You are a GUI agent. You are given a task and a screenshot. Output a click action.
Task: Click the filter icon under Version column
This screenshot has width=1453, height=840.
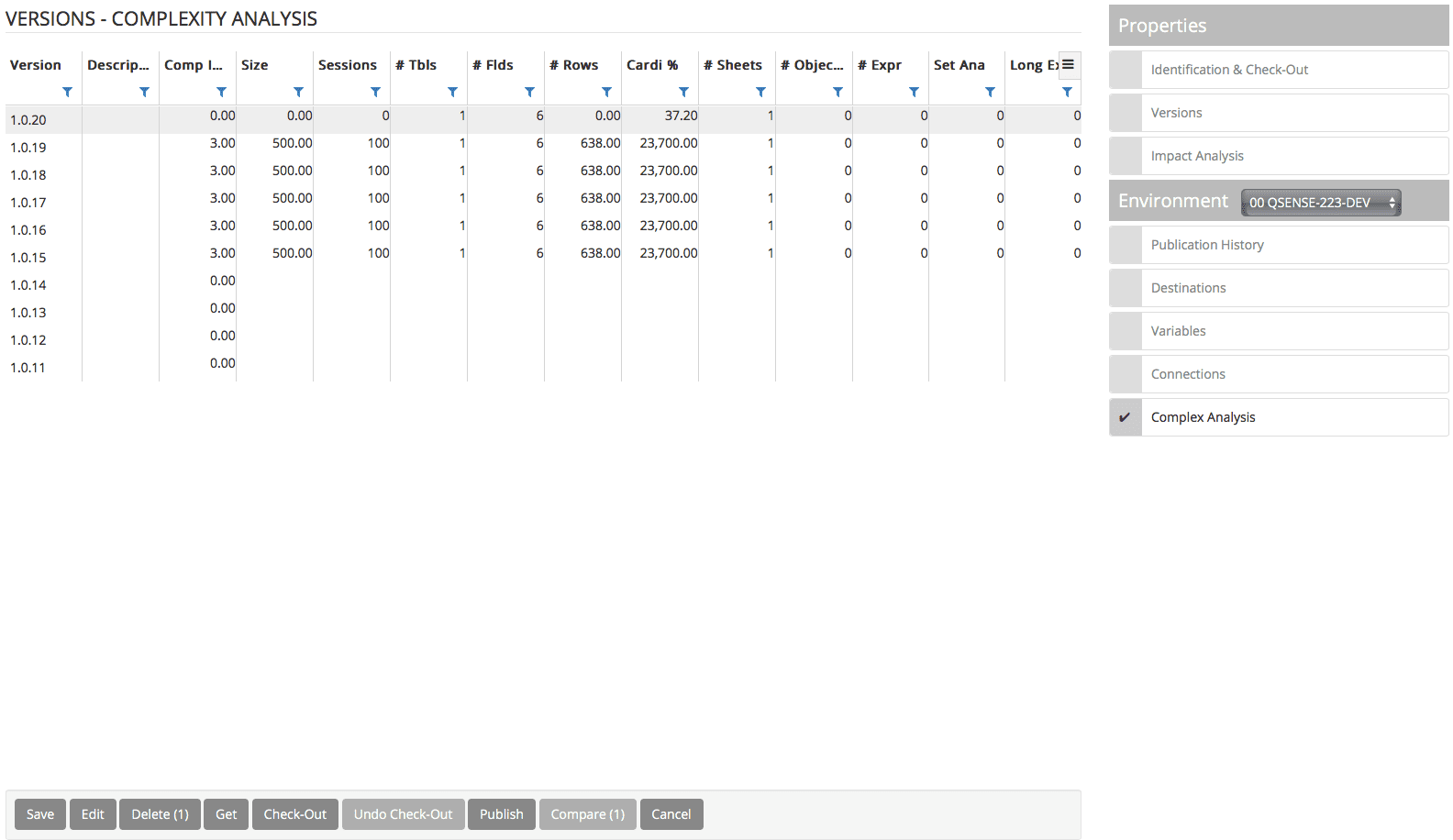click(x=67, y=92)
